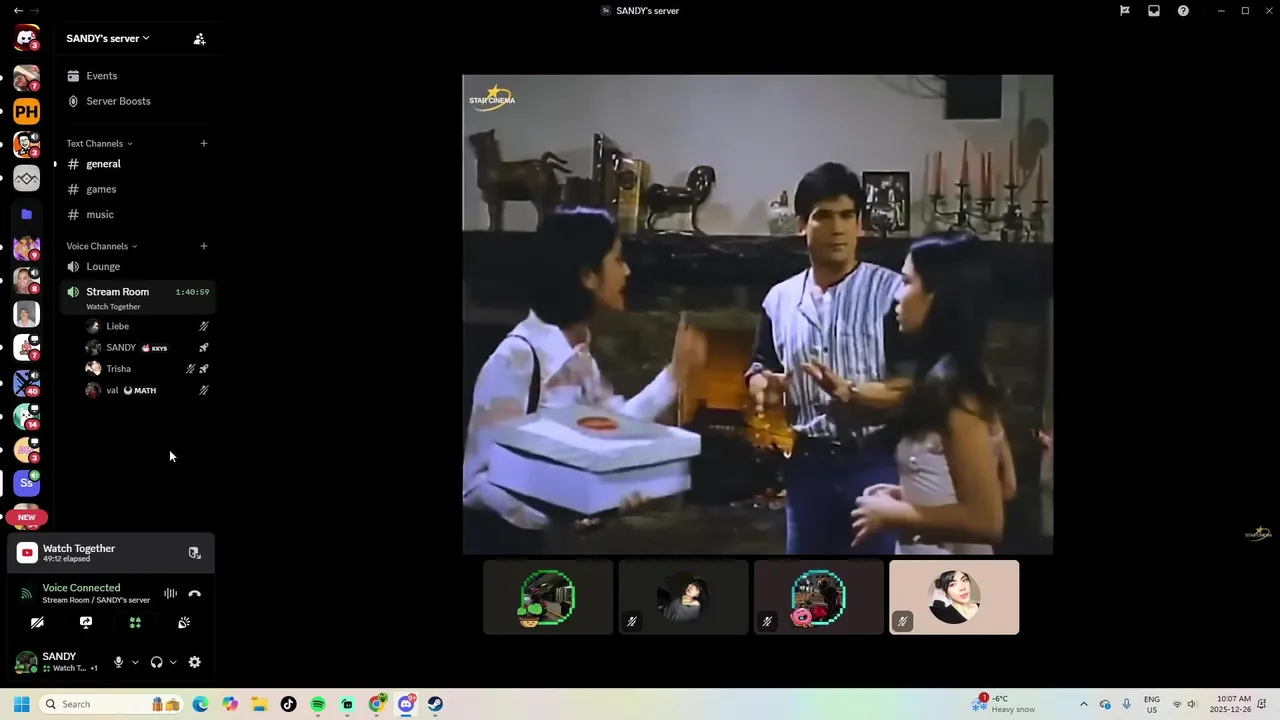Add a new text channel
The image size is (1280, 720).
204,143
